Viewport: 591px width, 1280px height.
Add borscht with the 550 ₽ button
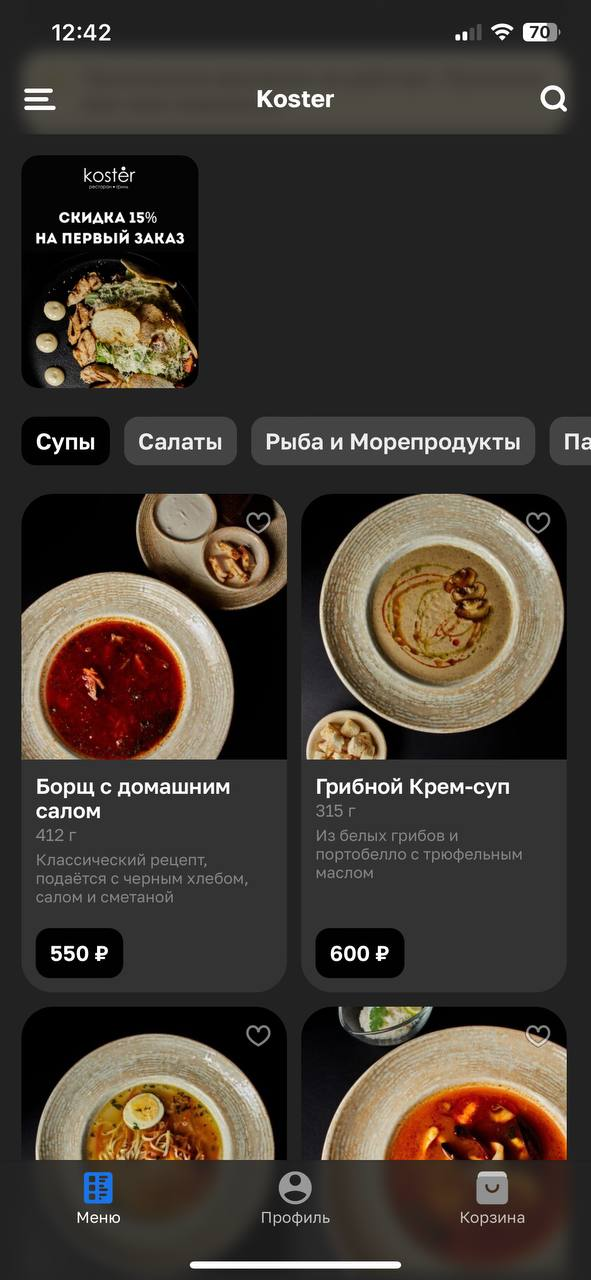pos(79,953)
